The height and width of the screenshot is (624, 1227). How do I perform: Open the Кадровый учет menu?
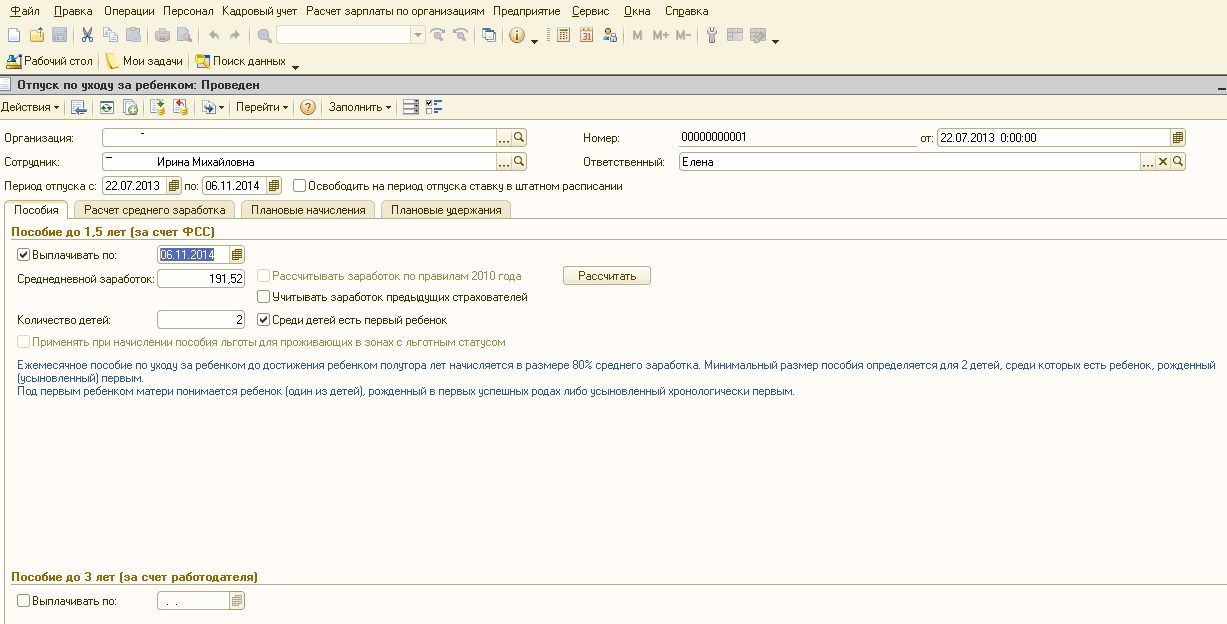(x=259, y=11)
